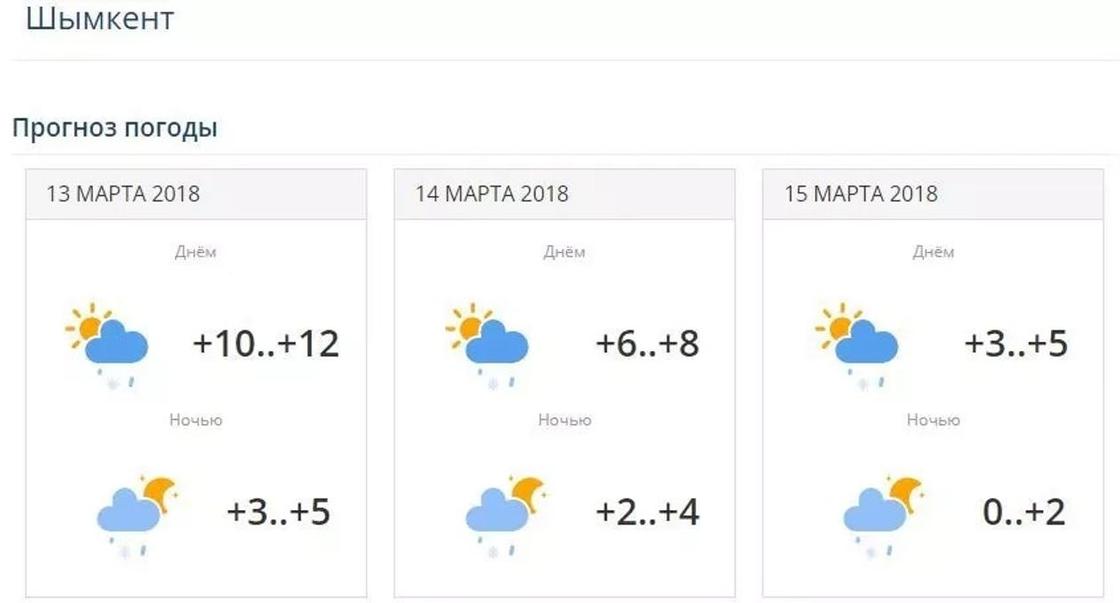
Task: Click the Ночью label on 13 March
Action: point(196,420)
